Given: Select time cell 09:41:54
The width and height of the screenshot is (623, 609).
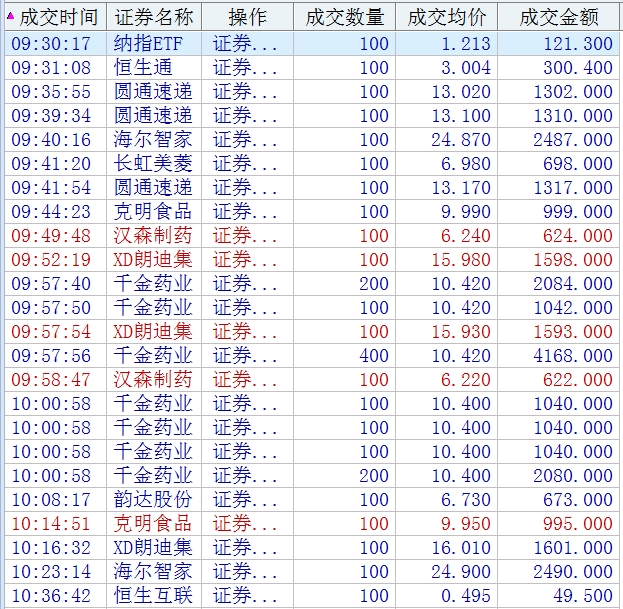Looking at the screenshot, I should coord(51,188).
